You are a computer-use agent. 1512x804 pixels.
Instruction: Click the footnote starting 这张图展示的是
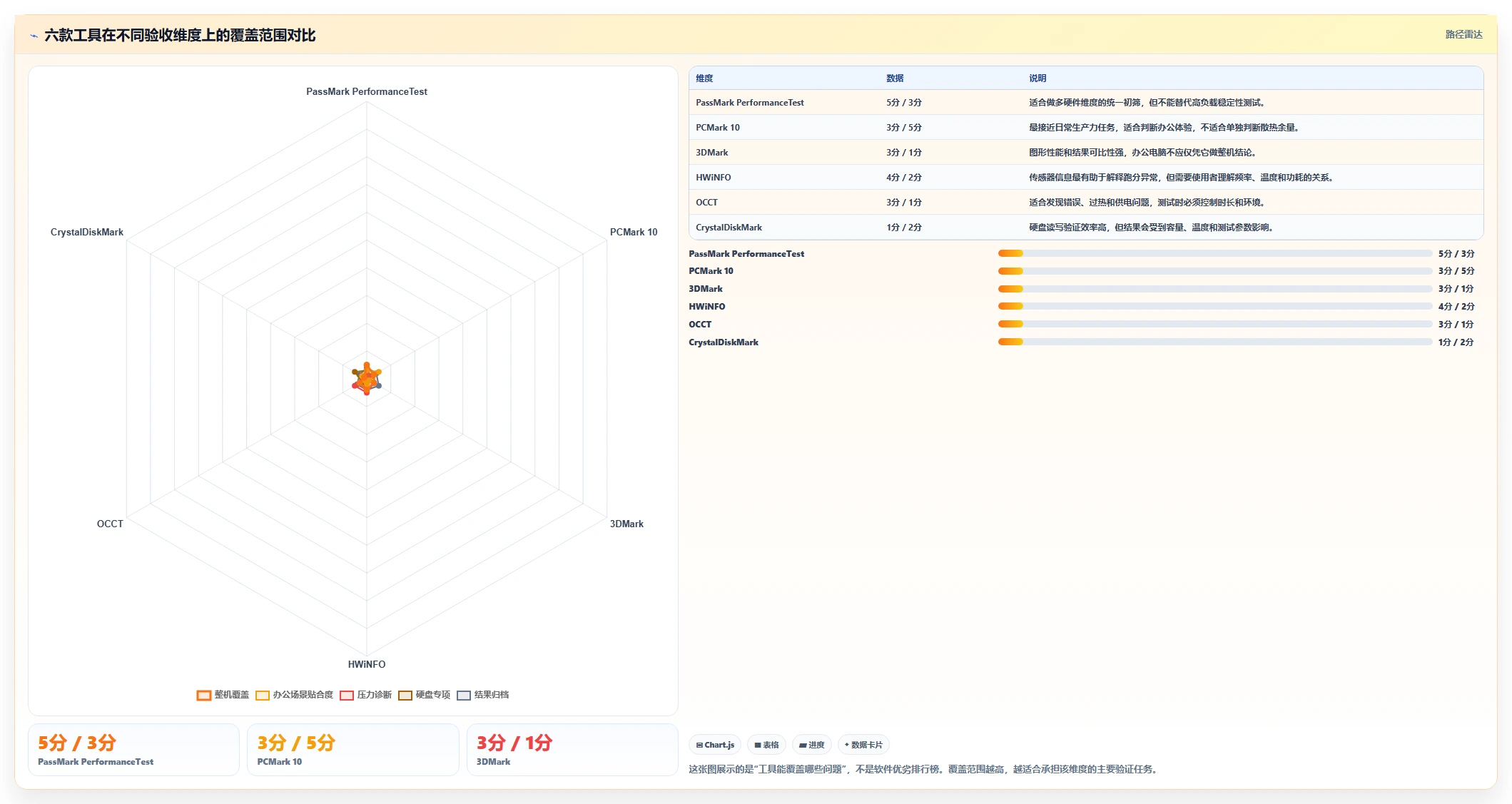coord(924,769)
